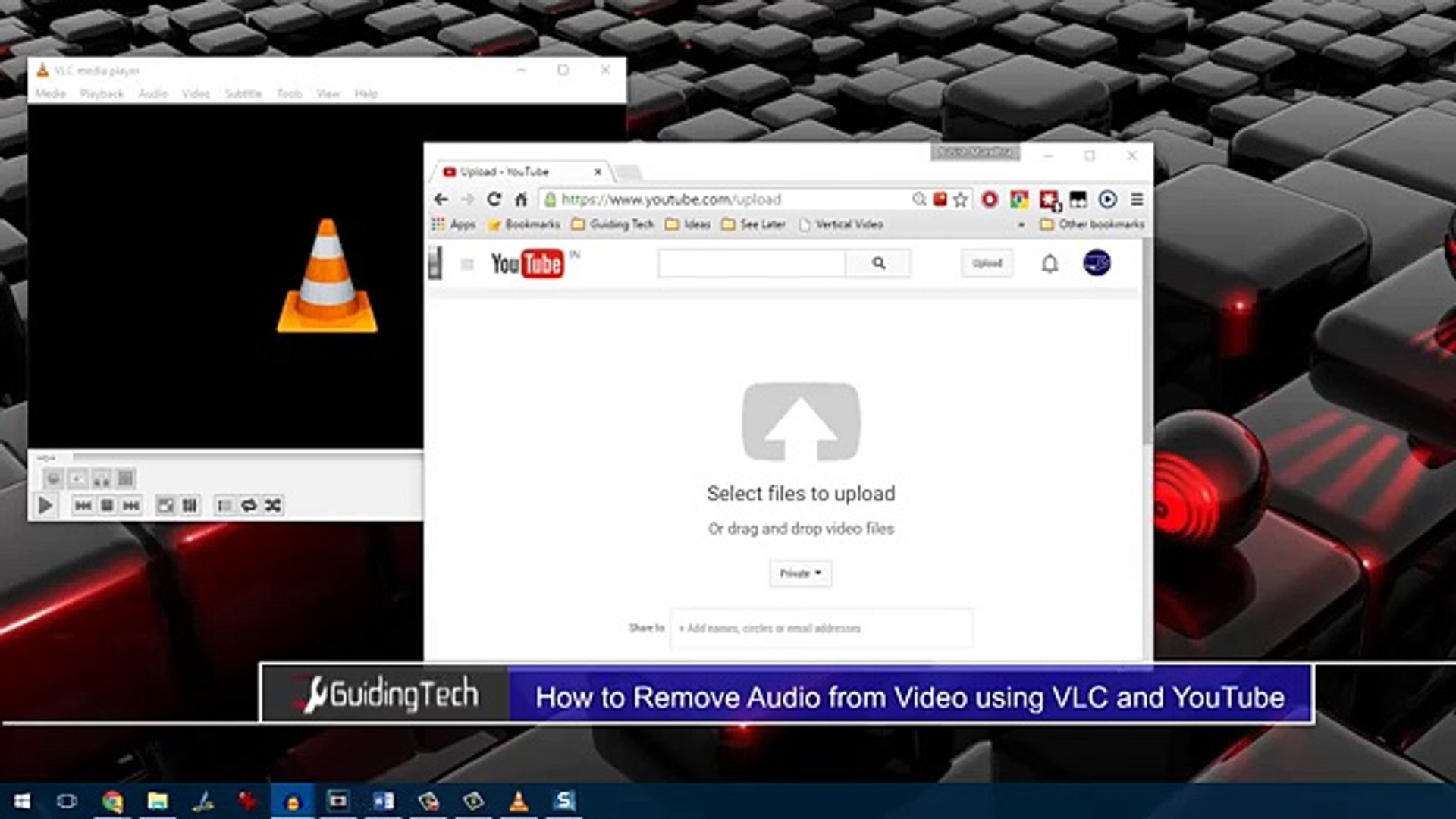Open the Chrome hamburger menu

coord(1136,199)
